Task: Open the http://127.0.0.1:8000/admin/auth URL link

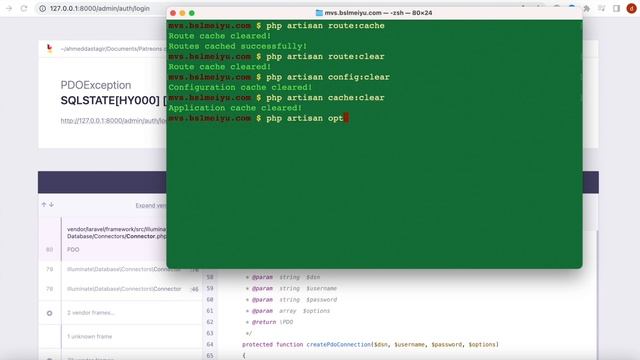Action: pos(113,121)
